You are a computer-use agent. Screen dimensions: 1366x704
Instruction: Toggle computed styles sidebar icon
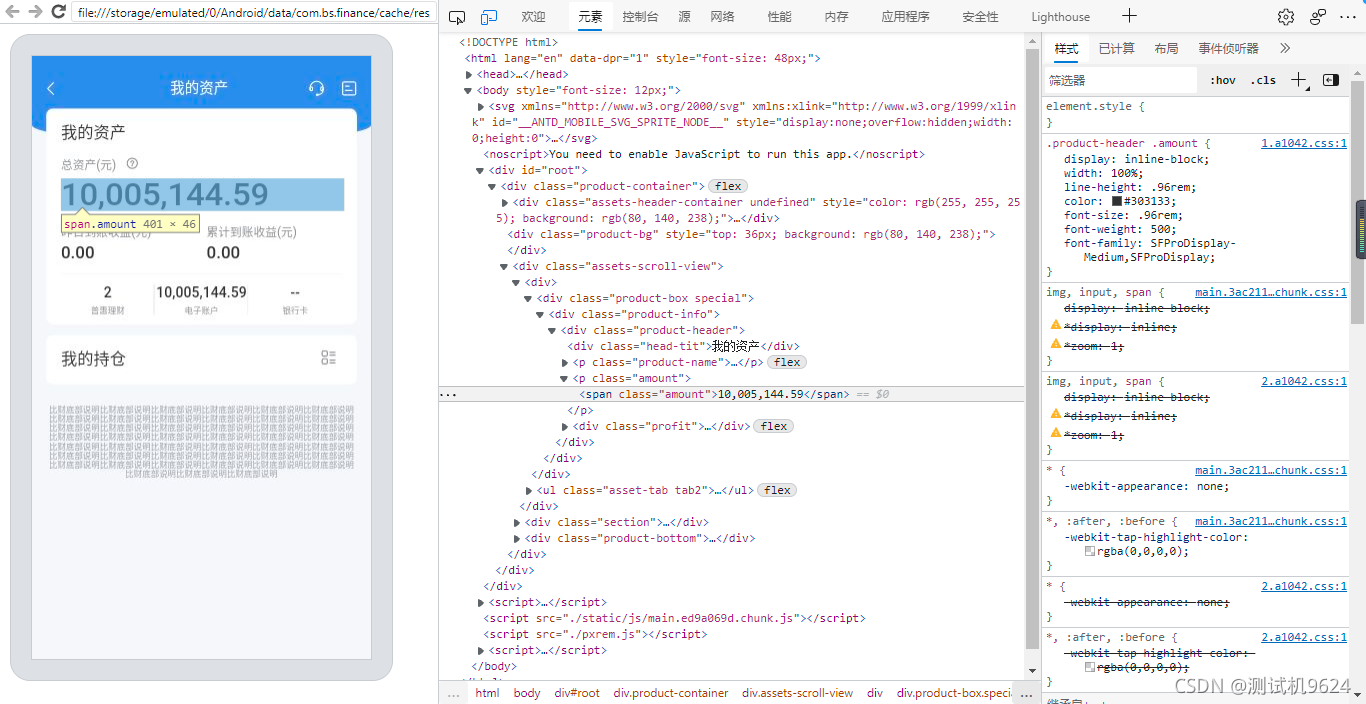[1331, 80]
